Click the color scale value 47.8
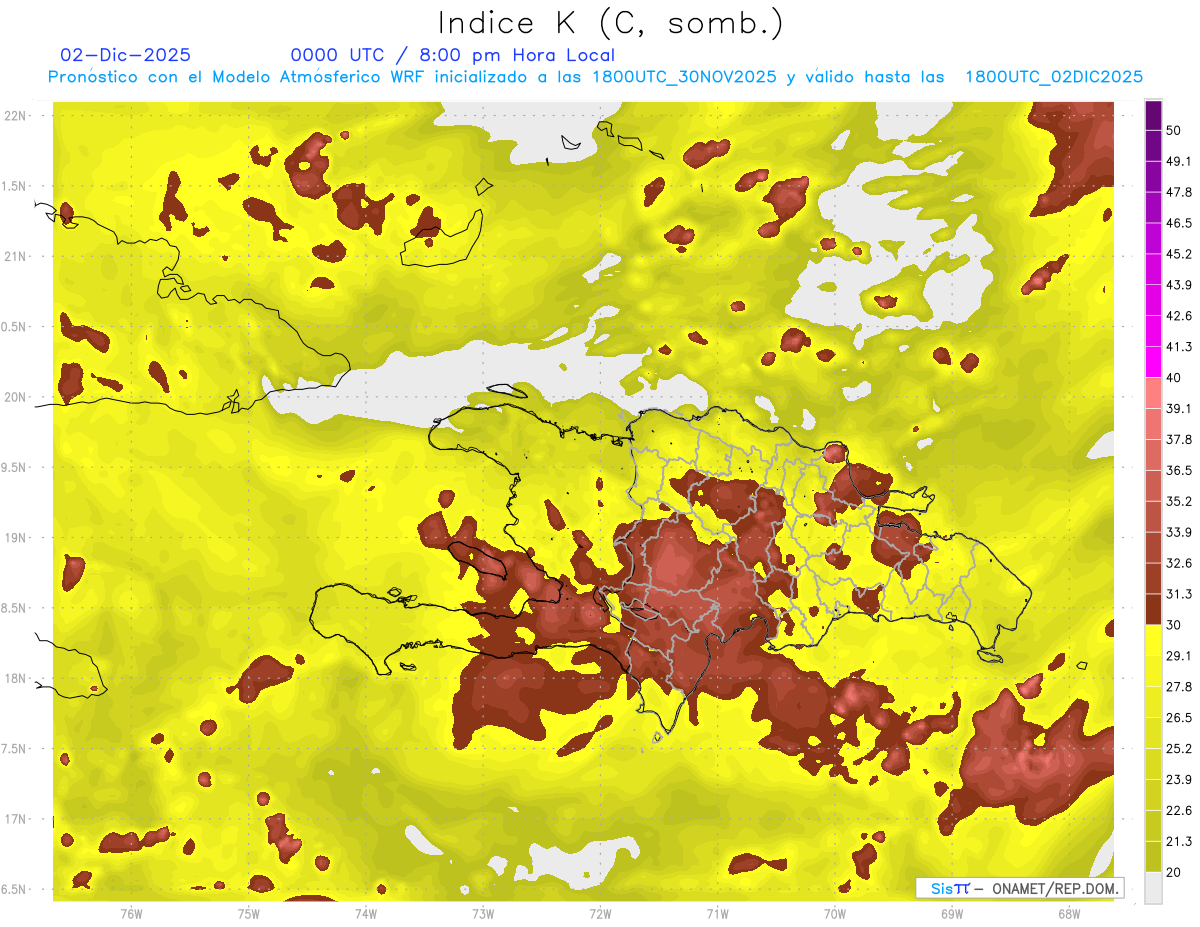This screenshot has width=1200, height=927. click(x=1178, y=192)
